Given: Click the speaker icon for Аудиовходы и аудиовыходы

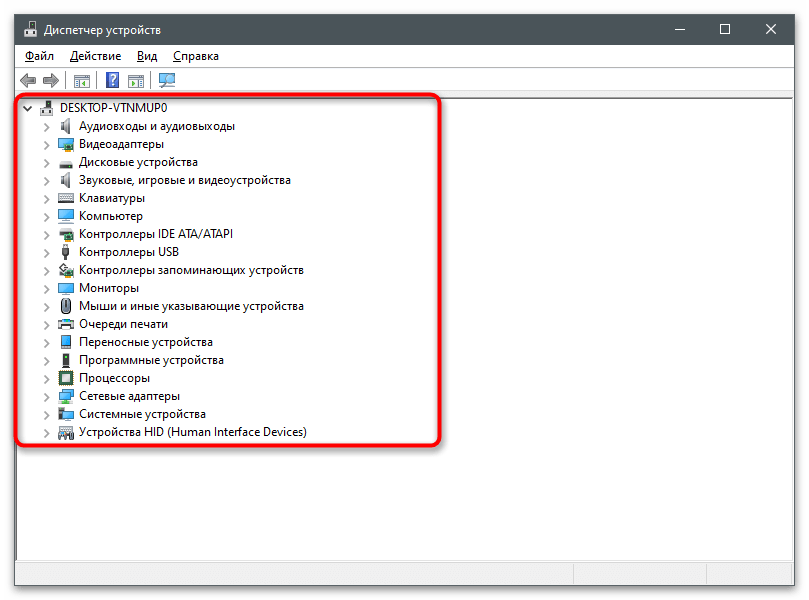Looking at the screenshot, I should tap(66, 126).
